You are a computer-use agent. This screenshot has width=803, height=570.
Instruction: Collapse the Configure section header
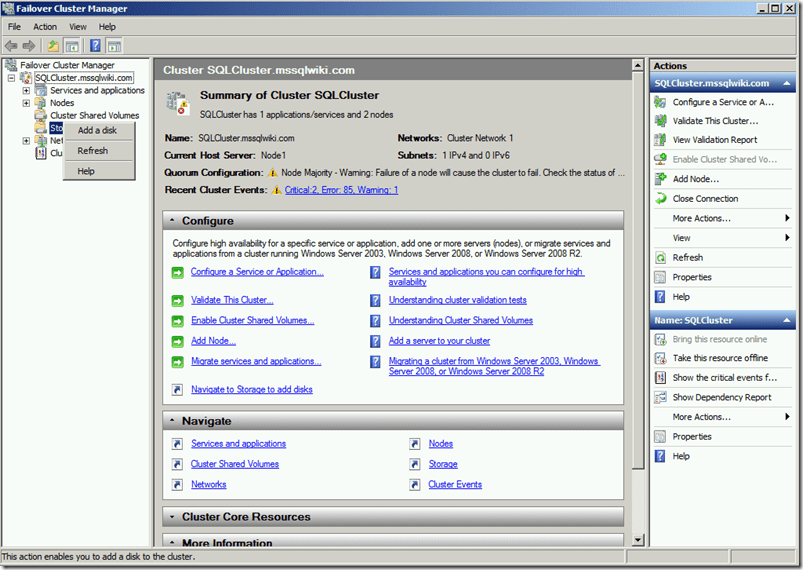pos(172,221)
